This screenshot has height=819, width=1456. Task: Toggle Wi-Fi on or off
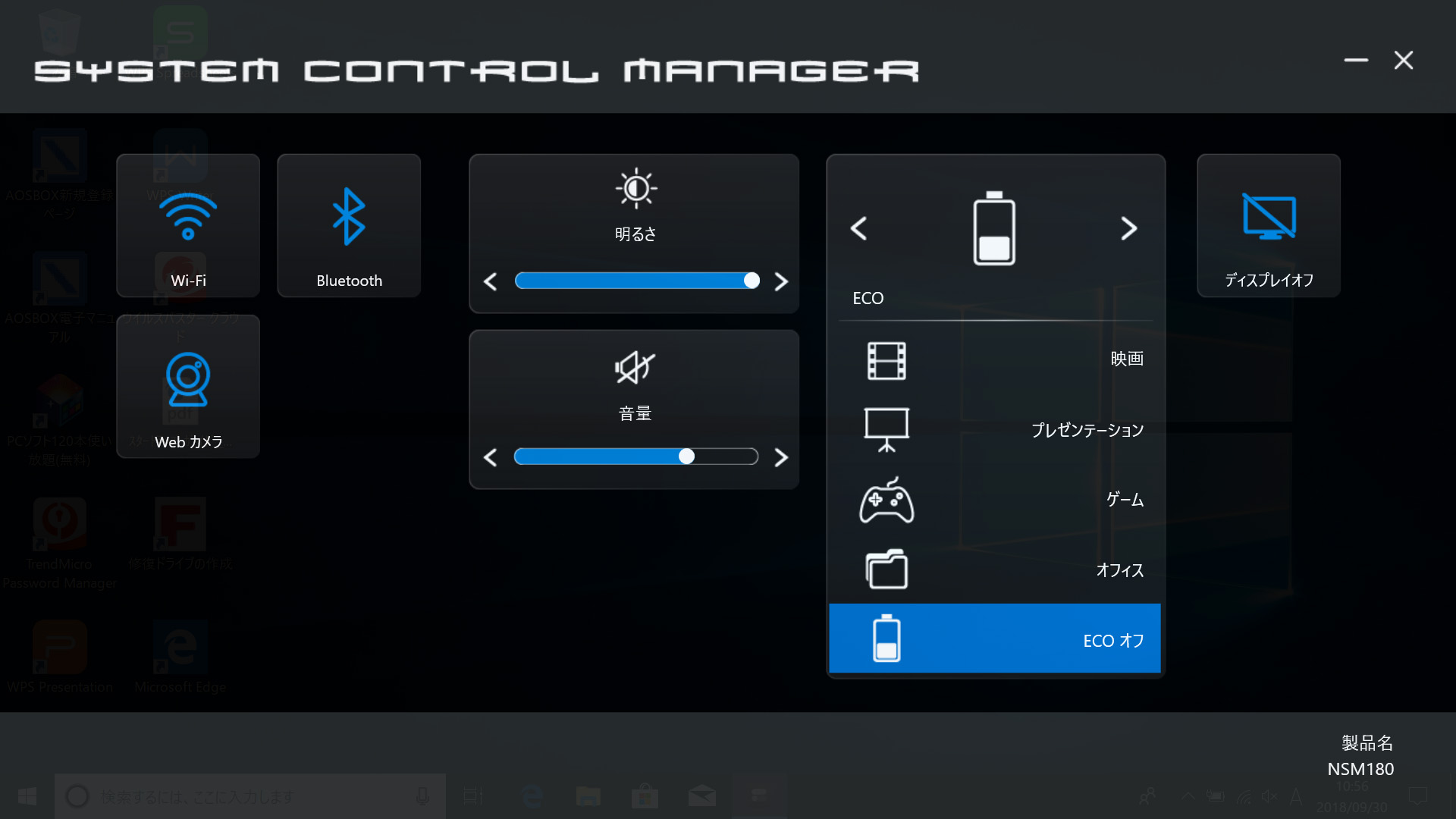187,225
